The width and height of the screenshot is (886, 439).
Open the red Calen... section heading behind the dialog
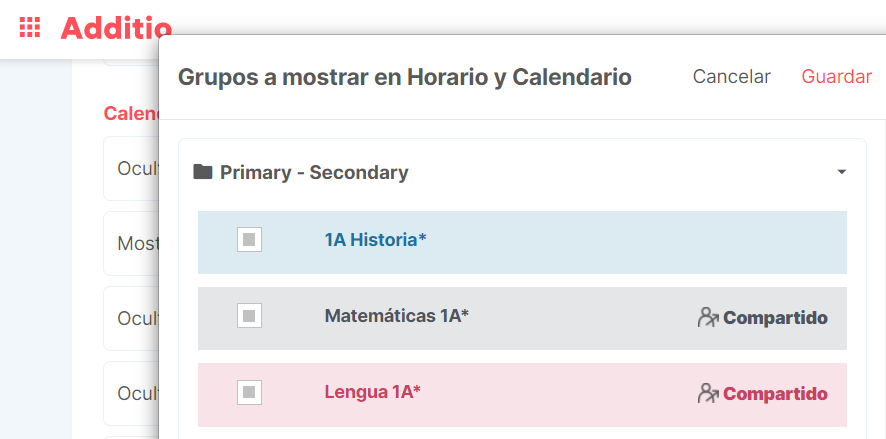click(131, 114)
